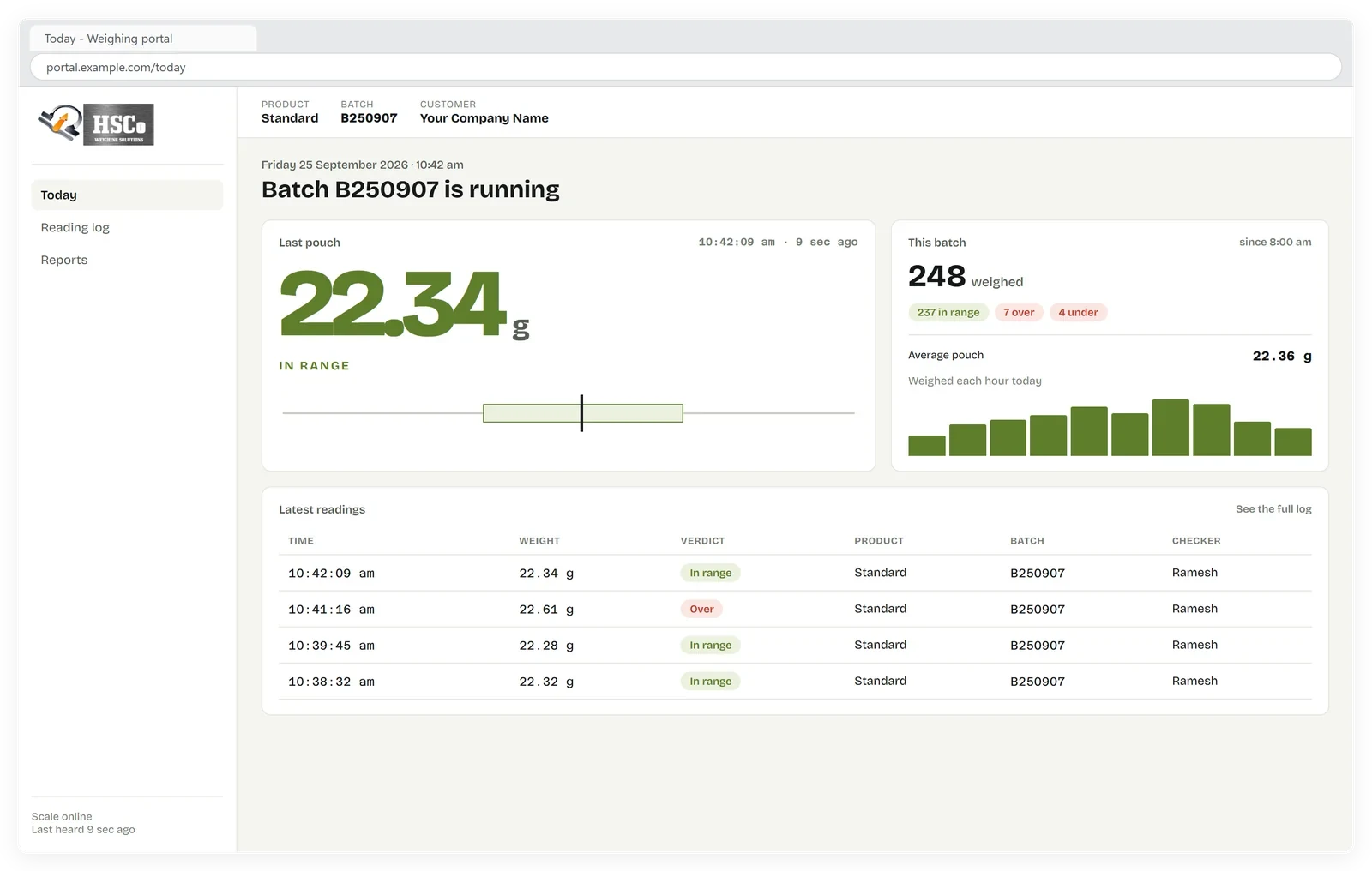Click the Last heard 9 sec ago text

(83, 830)
